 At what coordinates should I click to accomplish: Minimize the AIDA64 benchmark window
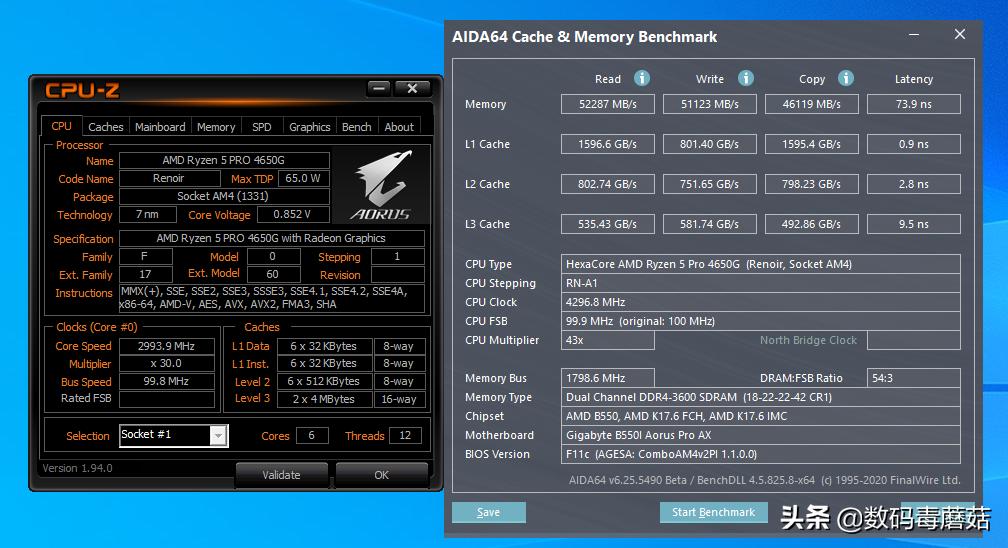coord(914,35)
